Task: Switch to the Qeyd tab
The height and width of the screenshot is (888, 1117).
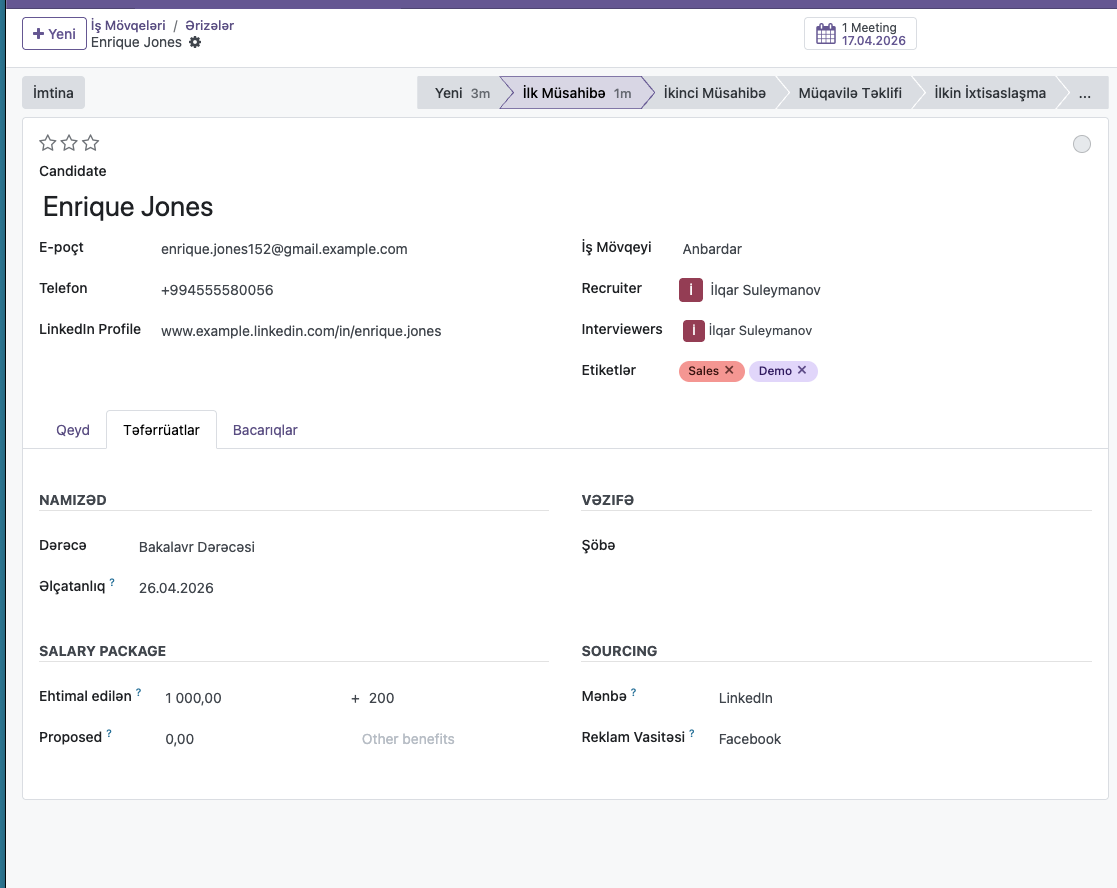Action: [x=73, y=430]
